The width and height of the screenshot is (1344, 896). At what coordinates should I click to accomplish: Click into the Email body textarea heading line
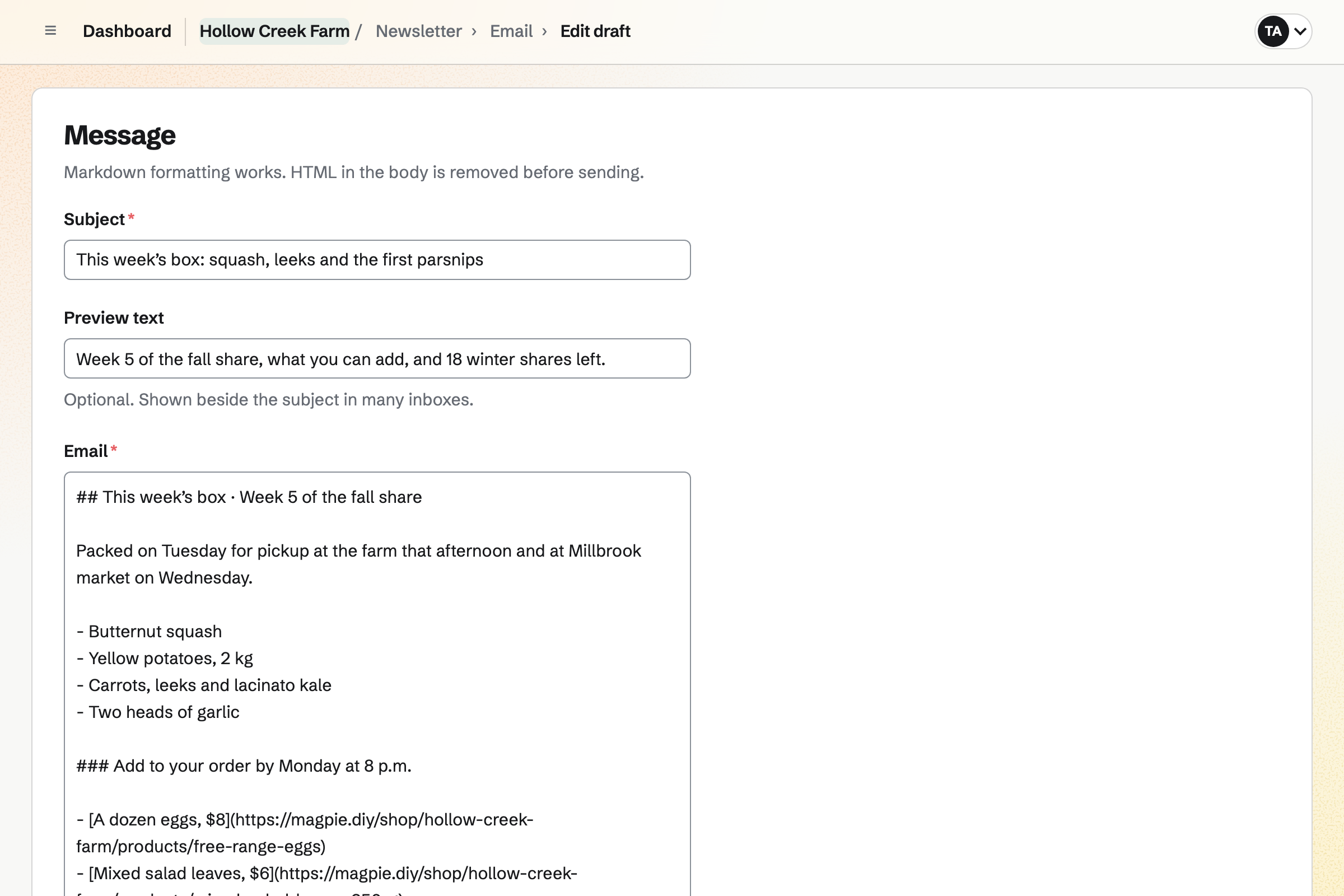[249, 497]
